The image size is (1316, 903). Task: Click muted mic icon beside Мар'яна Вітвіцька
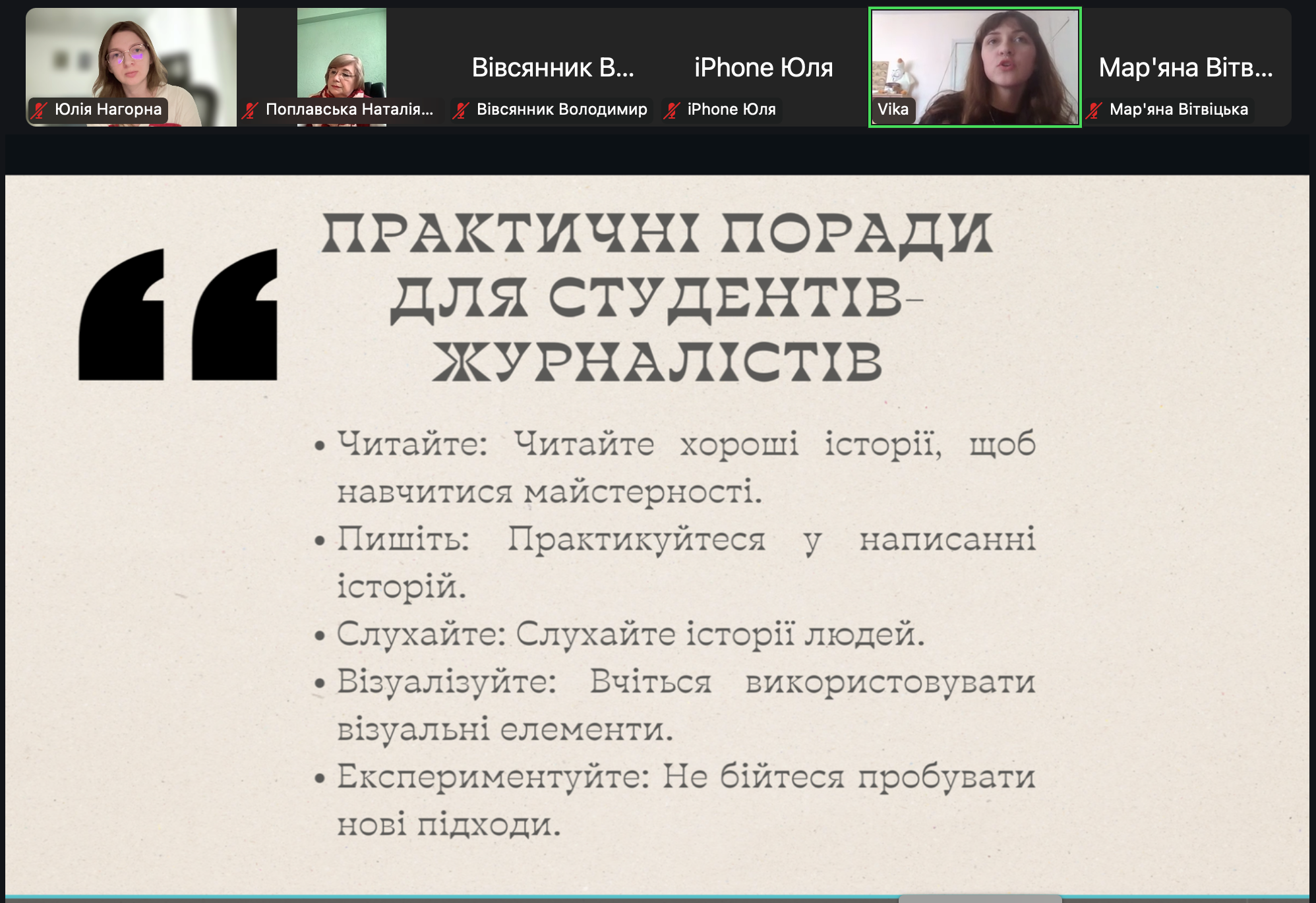coord(1094,110)
